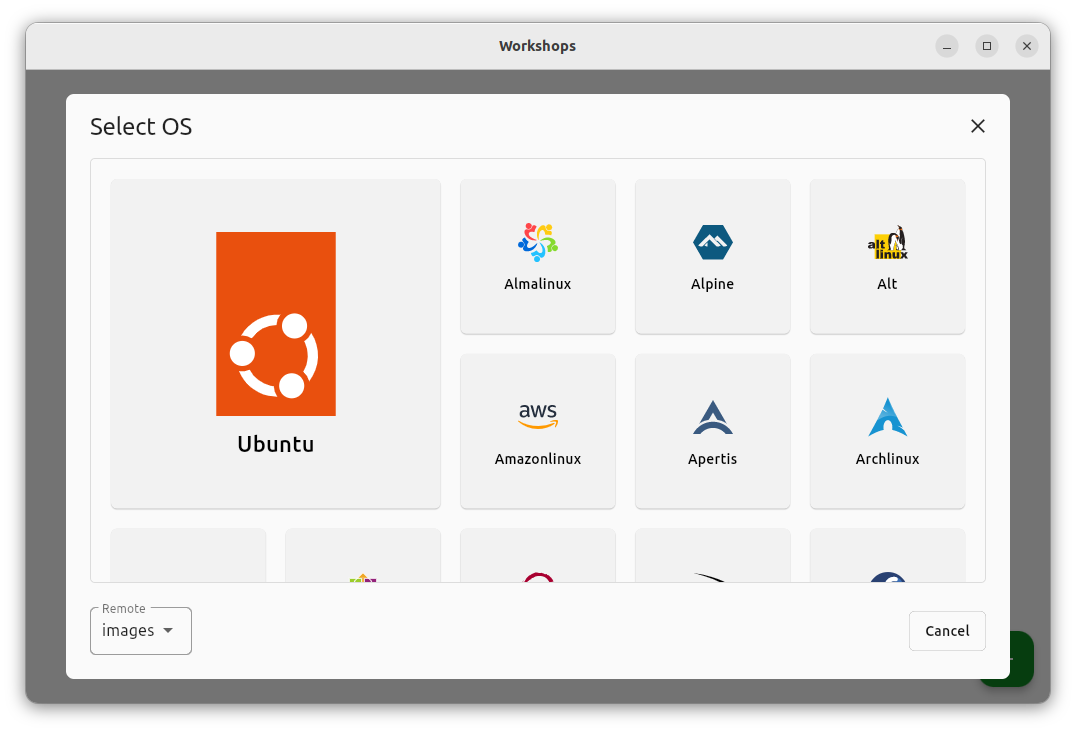Click the 'Apertis' name label
1076x732 pixels.
[x=712, y=459]
